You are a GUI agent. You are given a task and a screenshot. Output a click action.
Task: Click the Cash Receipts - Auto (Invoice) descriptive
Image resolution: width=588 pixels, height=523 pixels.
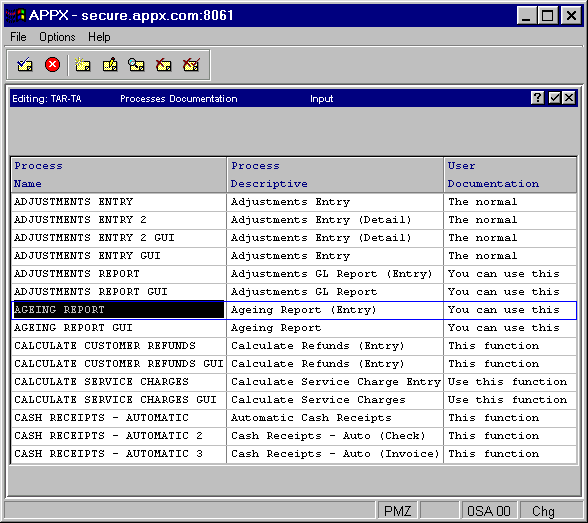tap(335, 454)
